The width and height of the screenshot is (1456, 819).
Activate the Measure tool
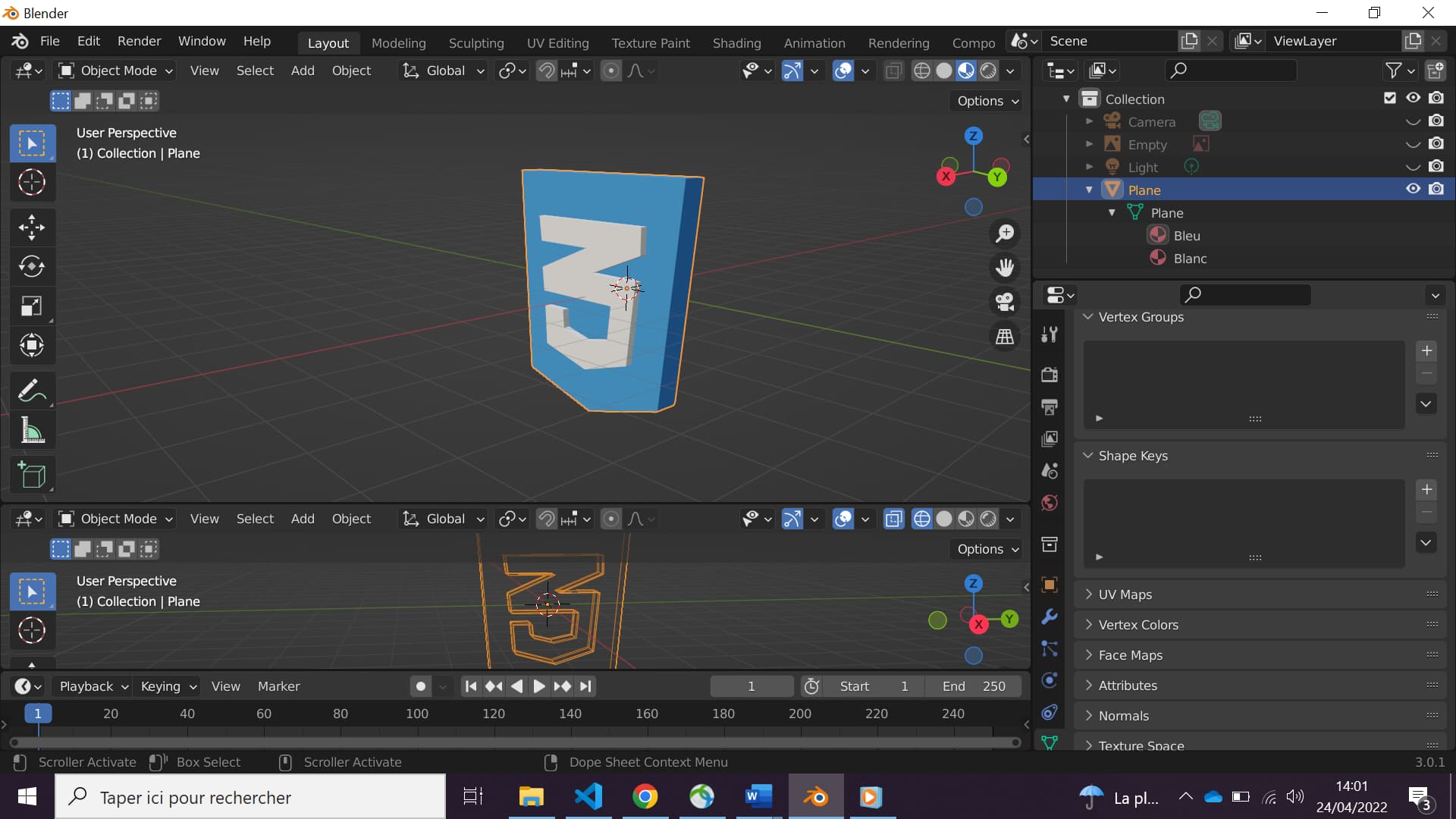tap(32, 430)
